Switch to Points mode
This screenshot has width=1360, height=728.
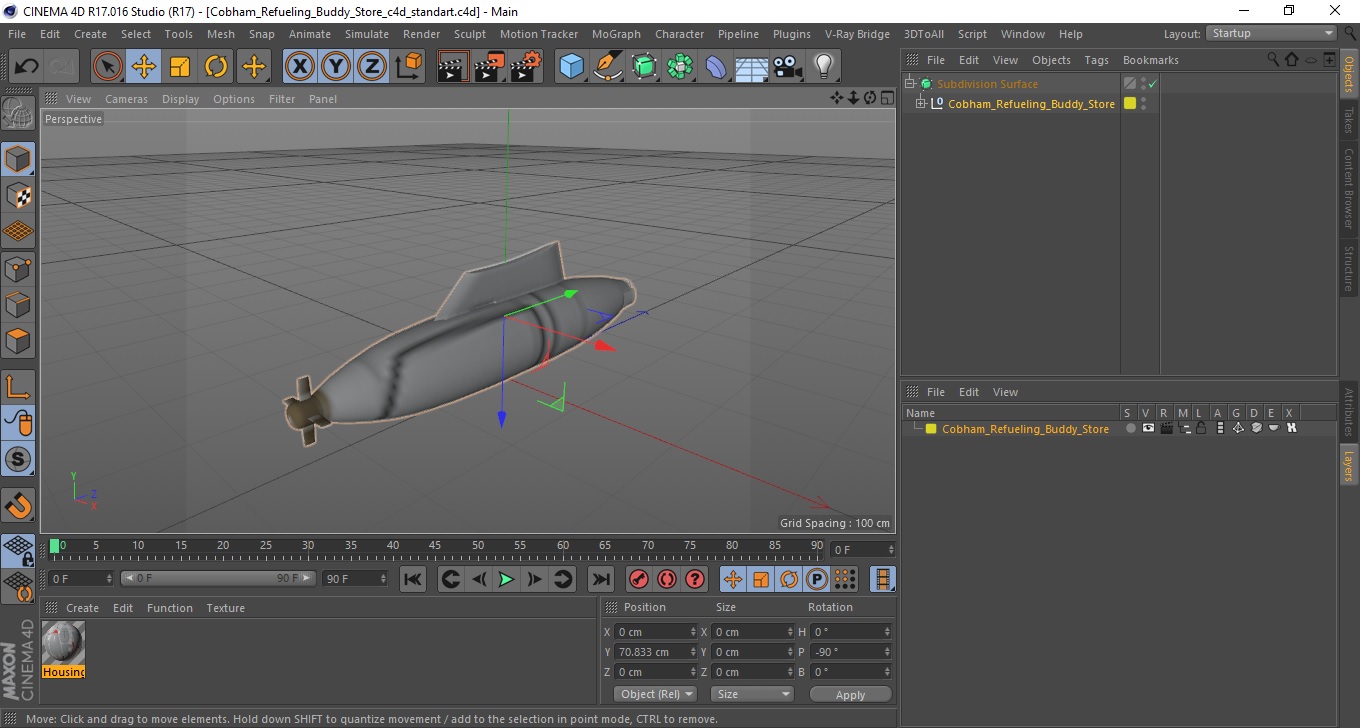pos(18,268)
